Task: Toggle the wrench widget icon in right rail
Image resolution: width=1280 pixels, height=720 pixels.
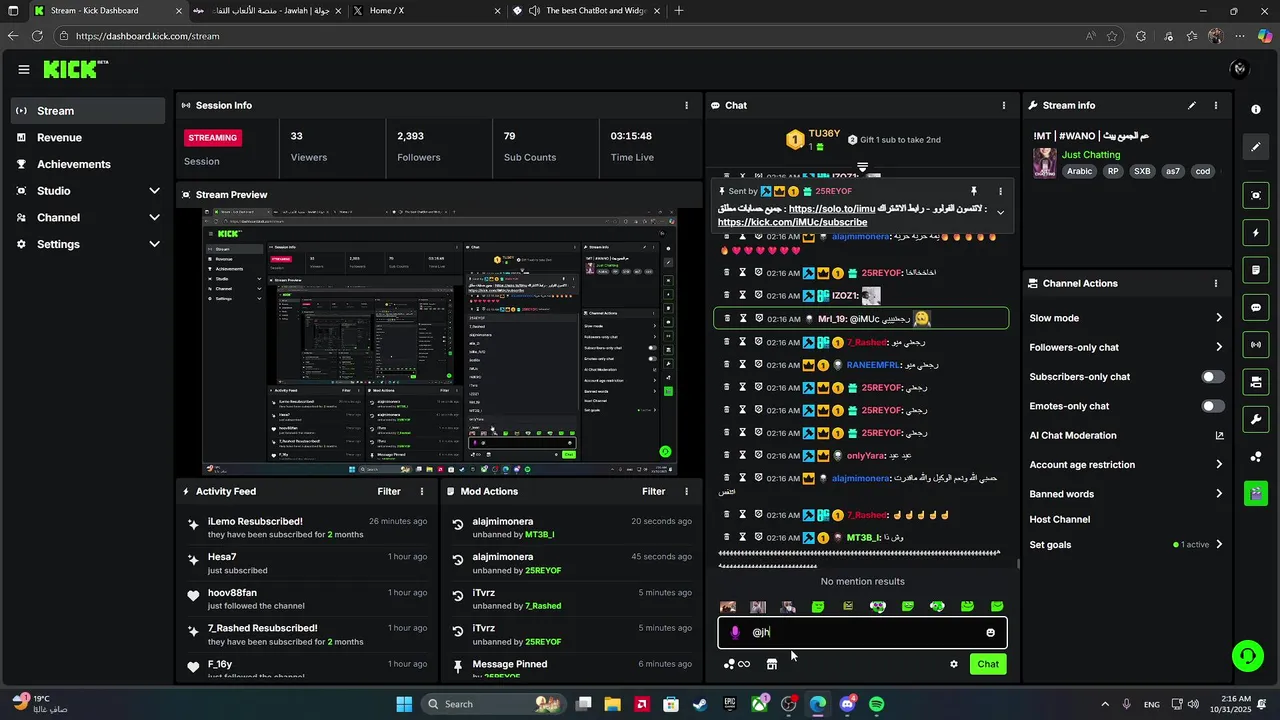Action: coord(1256,419)
